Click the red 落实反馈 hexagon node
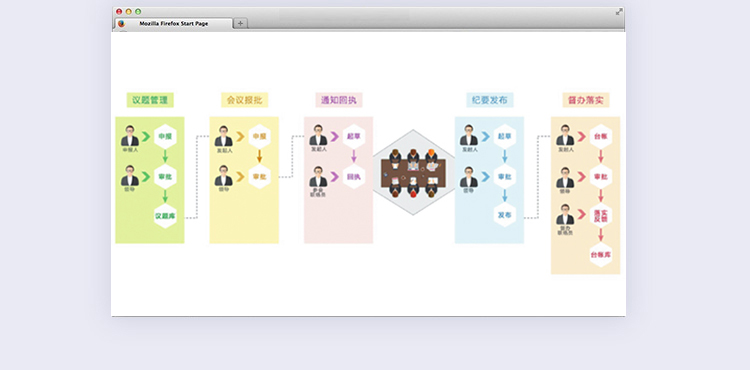The width and height of the screenshot is (750, 370). (601, 215)
